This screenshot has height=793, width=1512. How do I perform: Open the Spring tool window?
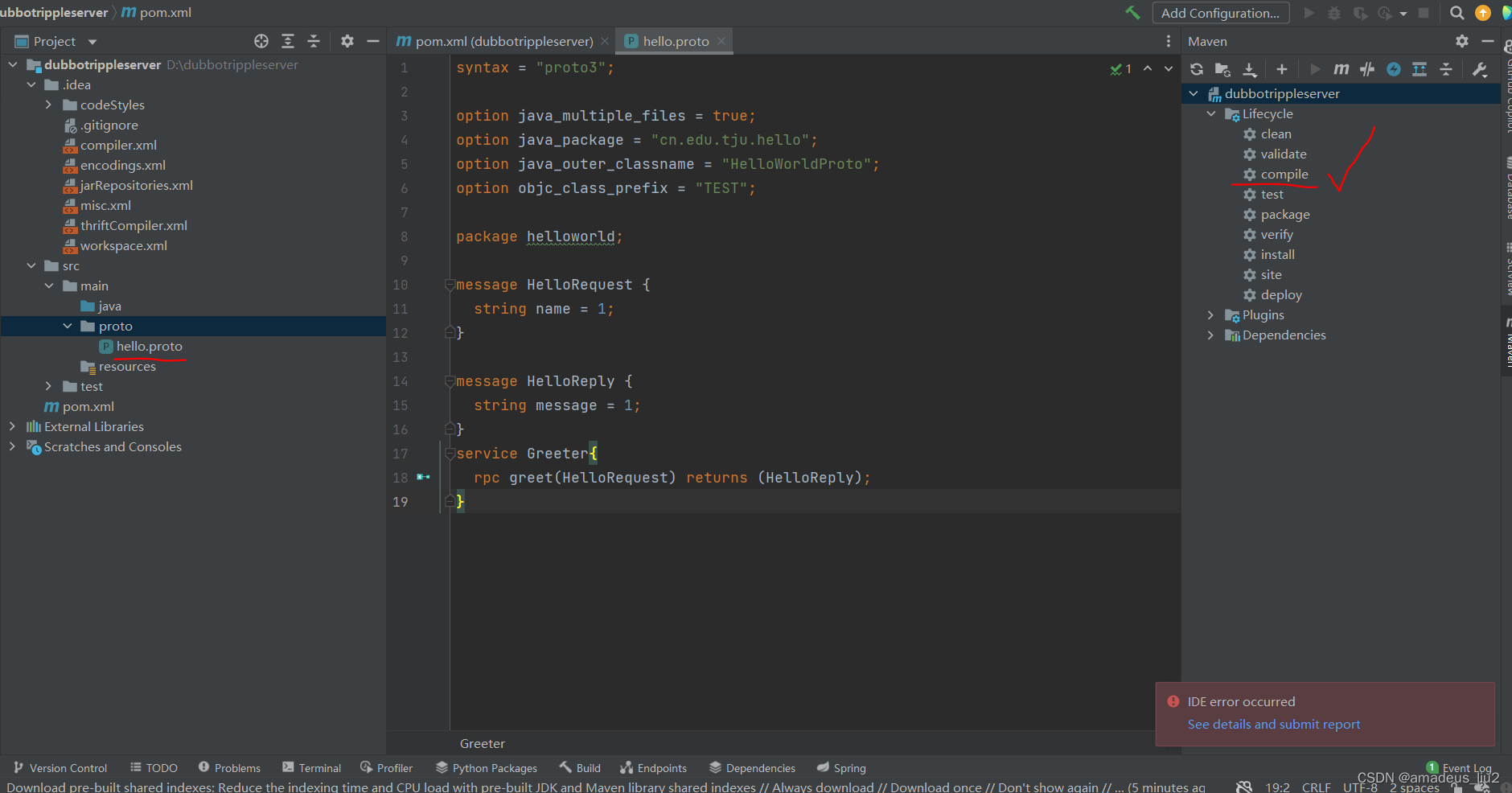tap(841, 768)
